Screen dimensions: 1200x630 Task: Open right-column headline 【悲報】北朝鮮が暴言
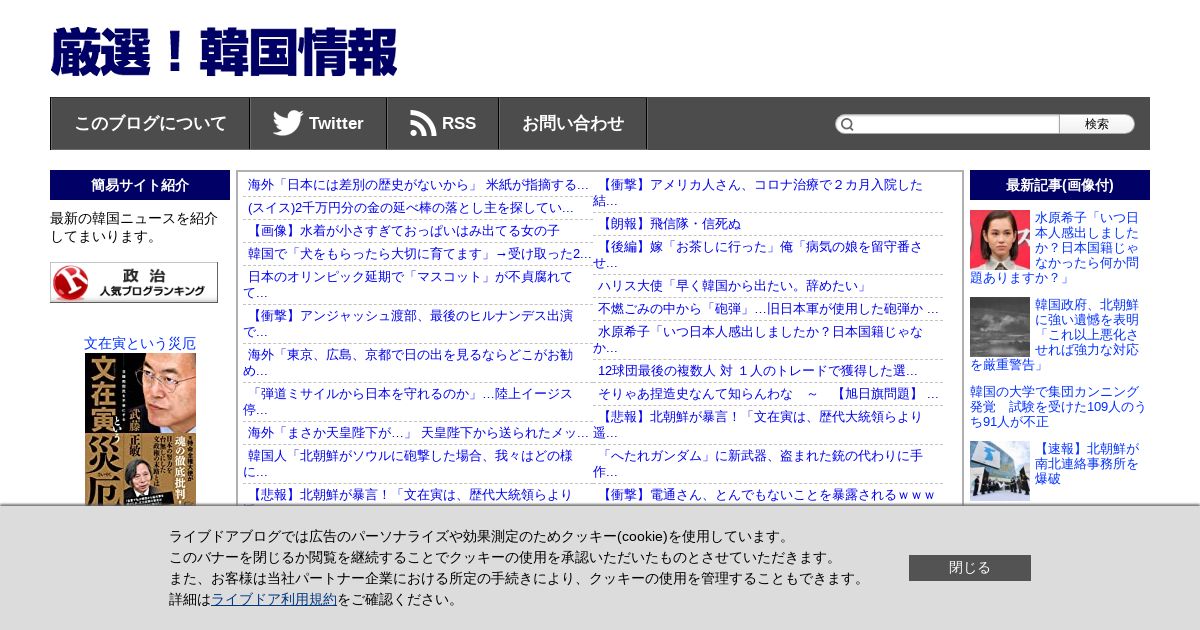click(758, 425)
